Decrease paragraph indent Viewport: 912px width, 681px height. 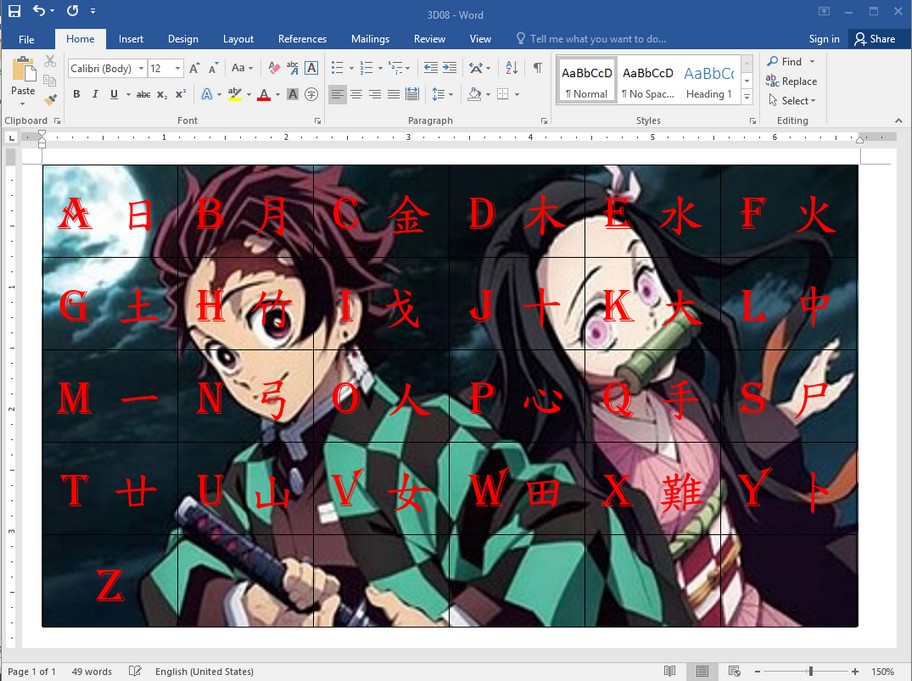[x=430, y=68]
